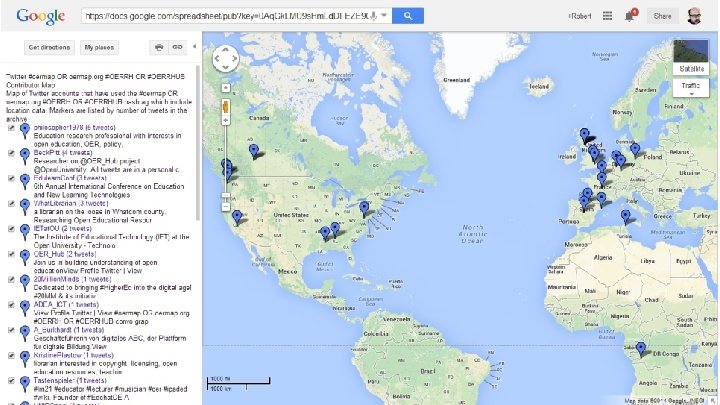Click the My places button

[x=99, y=47]
